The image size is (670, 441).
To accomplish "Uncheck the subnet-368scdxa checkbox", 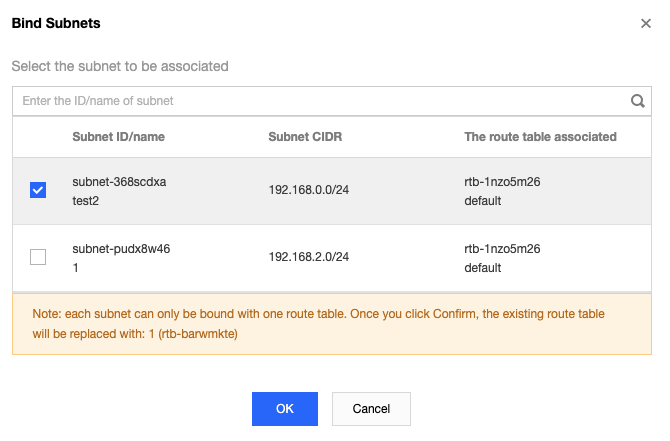I will tap(38, 190).
